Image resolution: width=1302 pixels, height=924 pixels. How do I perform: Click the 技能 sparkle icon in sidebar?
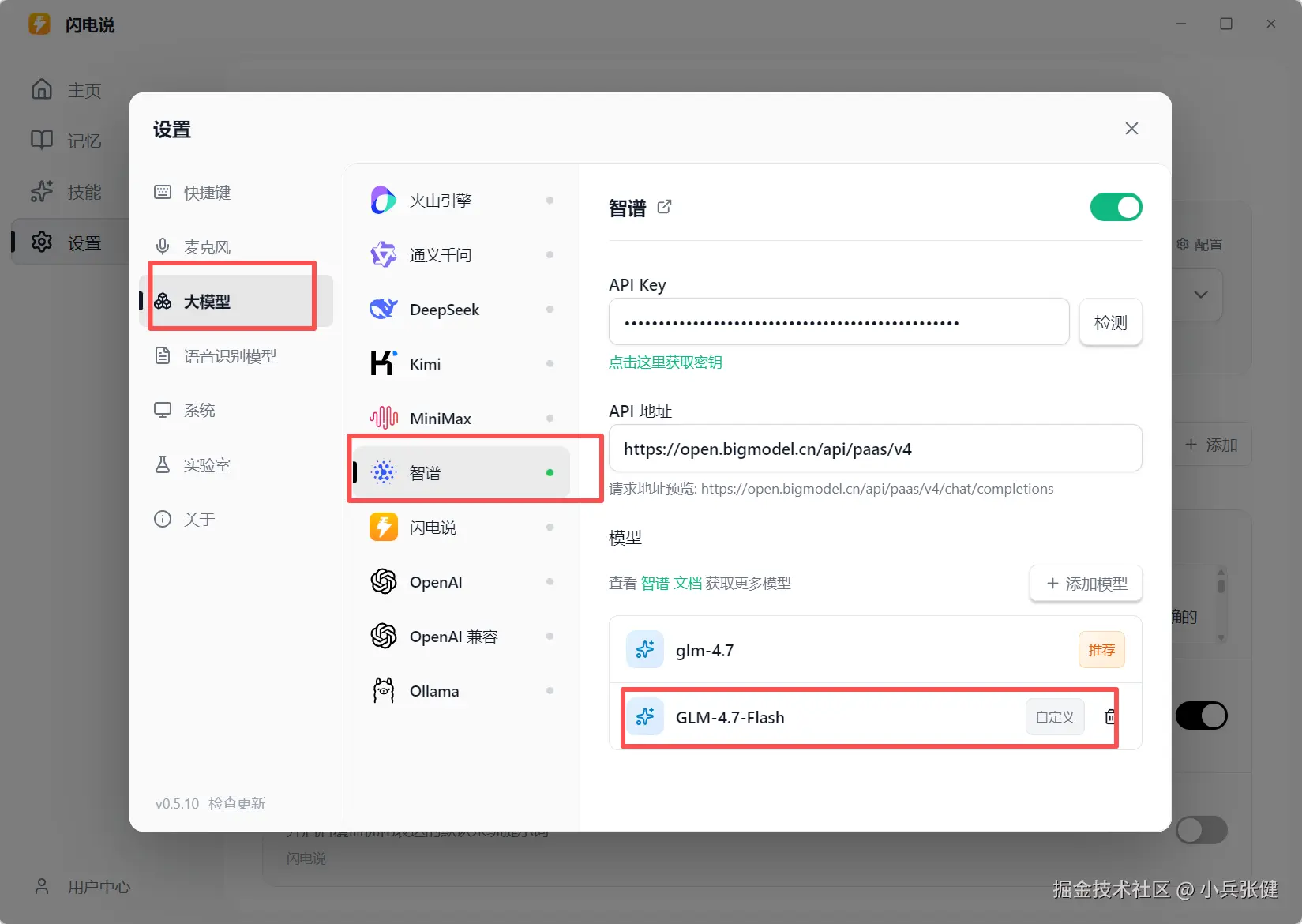[x=42, y=191]
